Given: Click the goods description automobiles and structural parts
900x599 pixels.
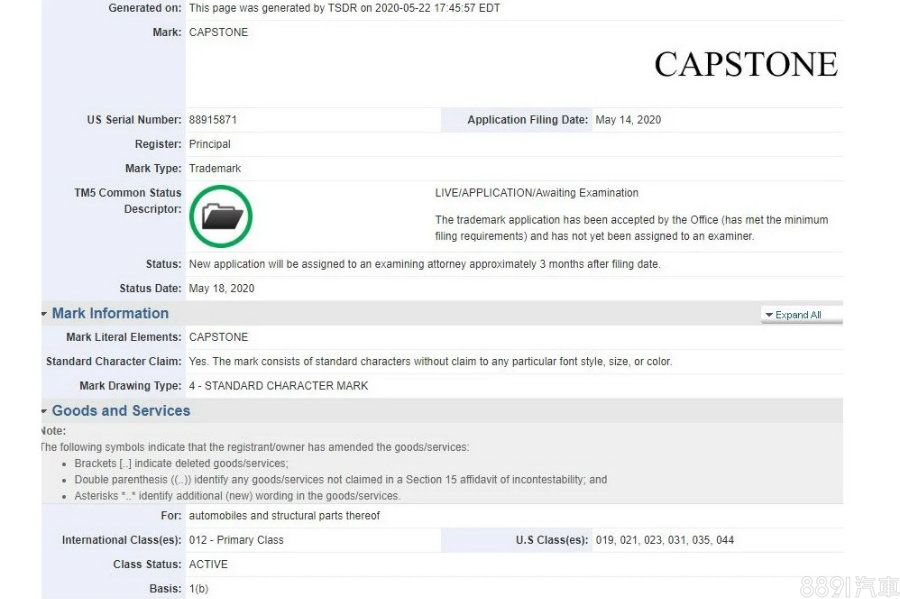Looking at the screenshot, I should click(284, 516).
